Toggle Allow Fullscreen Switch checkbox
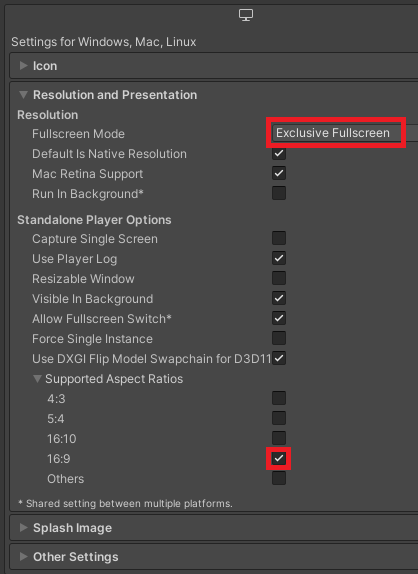The width and height of the screenshot is (418, 574). [279, 318]
